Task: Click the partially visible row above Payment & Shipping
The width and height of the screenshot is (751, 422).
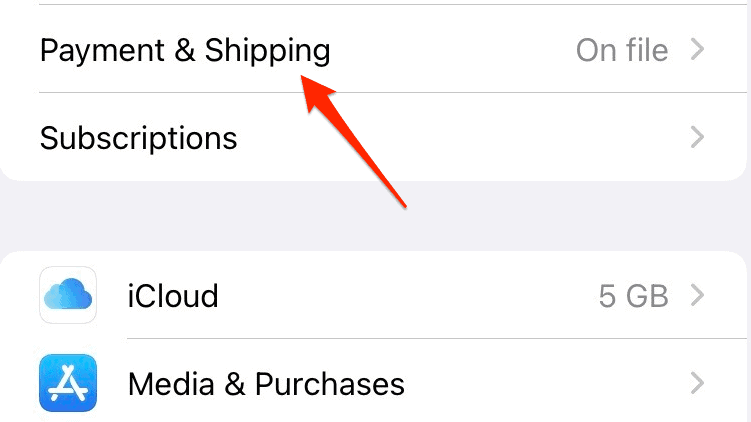Action: click(375, 2)
